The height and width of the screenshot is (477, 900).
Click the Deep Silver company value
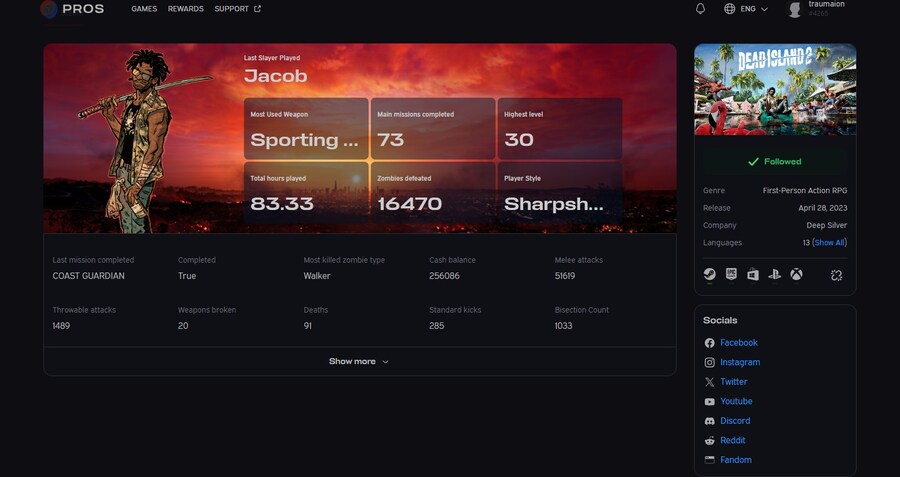point(827,226)
